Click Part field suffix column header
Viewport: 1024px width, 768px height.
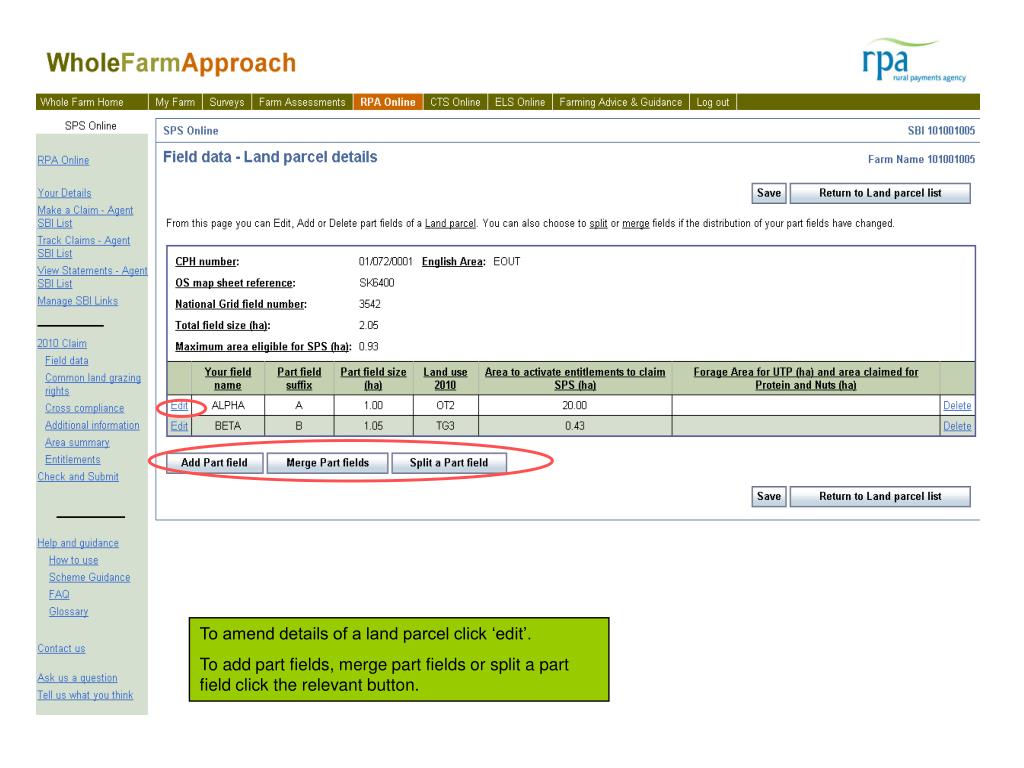299,378
